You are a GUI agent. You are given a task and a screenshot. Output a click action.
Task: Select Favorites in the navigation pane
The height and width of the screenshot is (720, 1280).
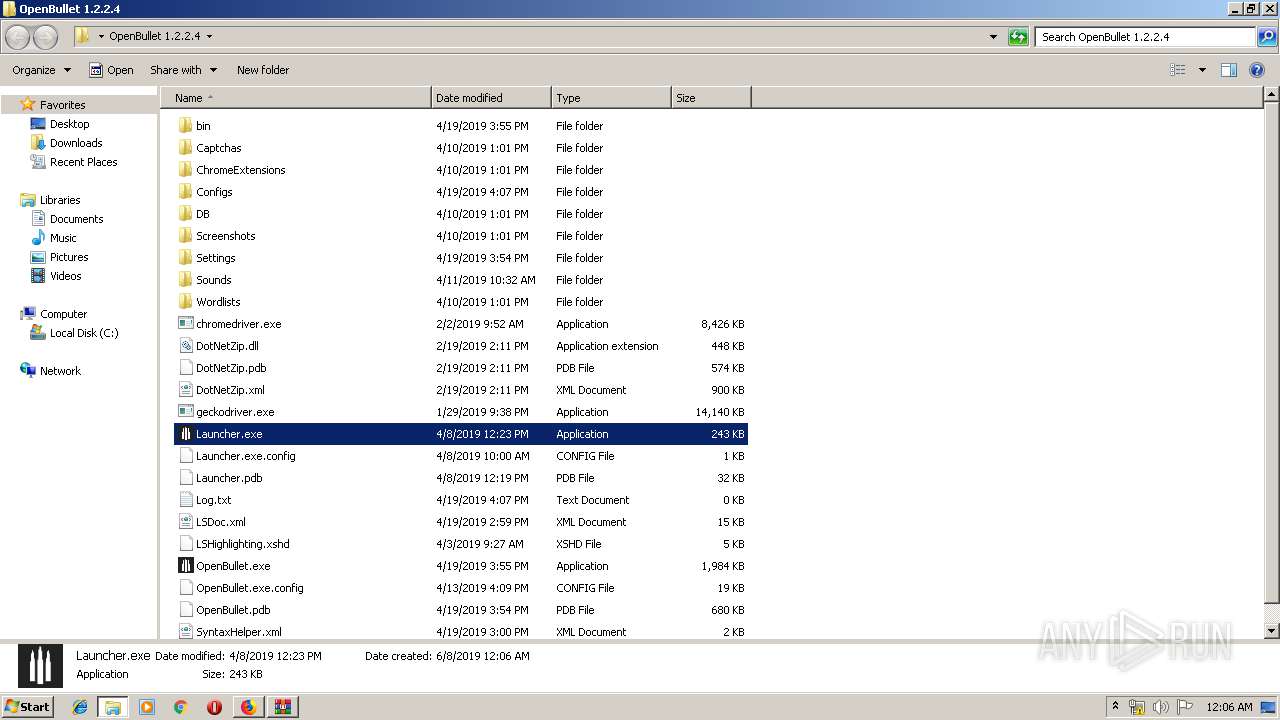click(62, 105)
